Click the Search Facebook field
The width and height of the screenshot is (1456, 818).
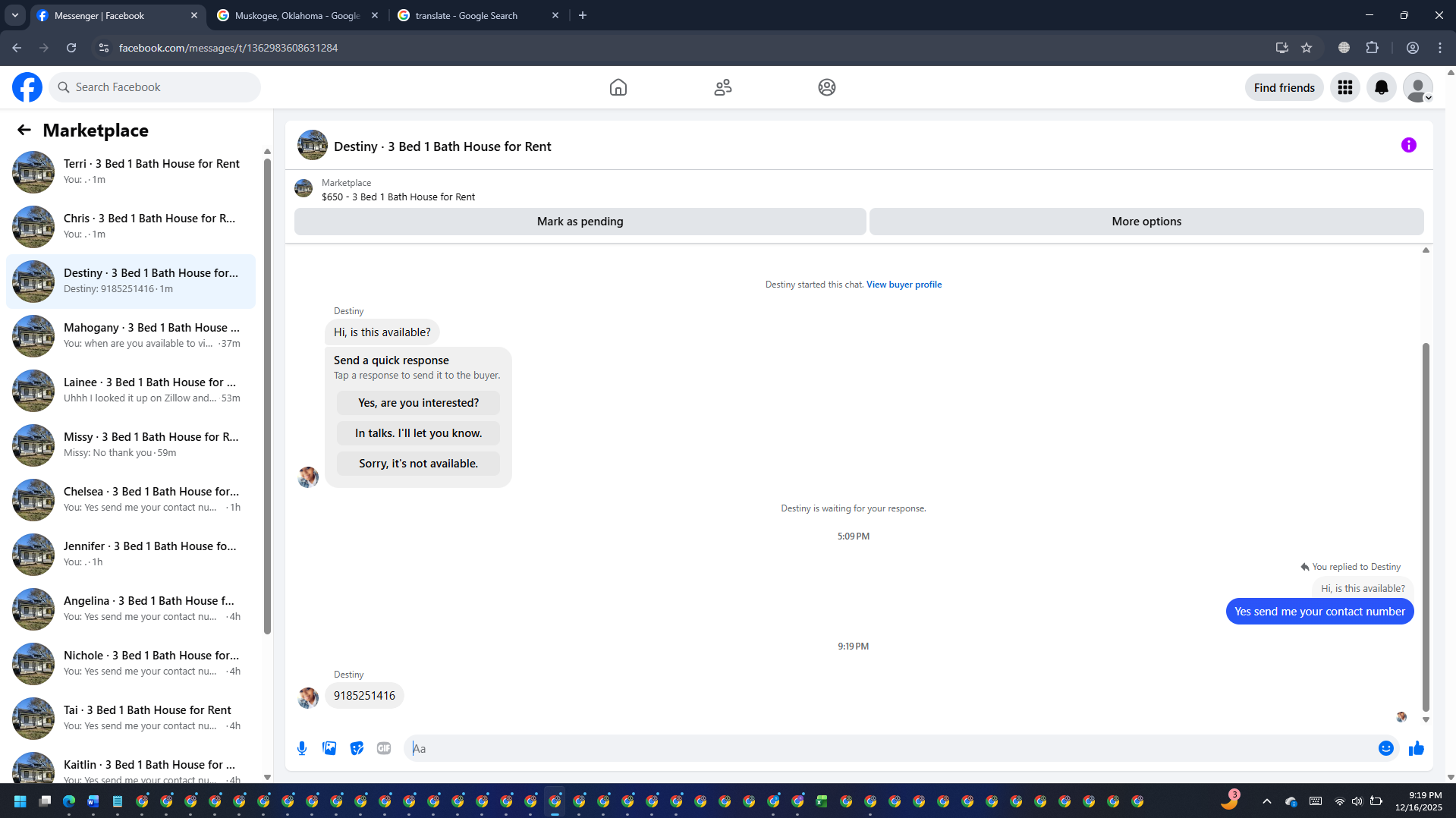tap(155, 87)
